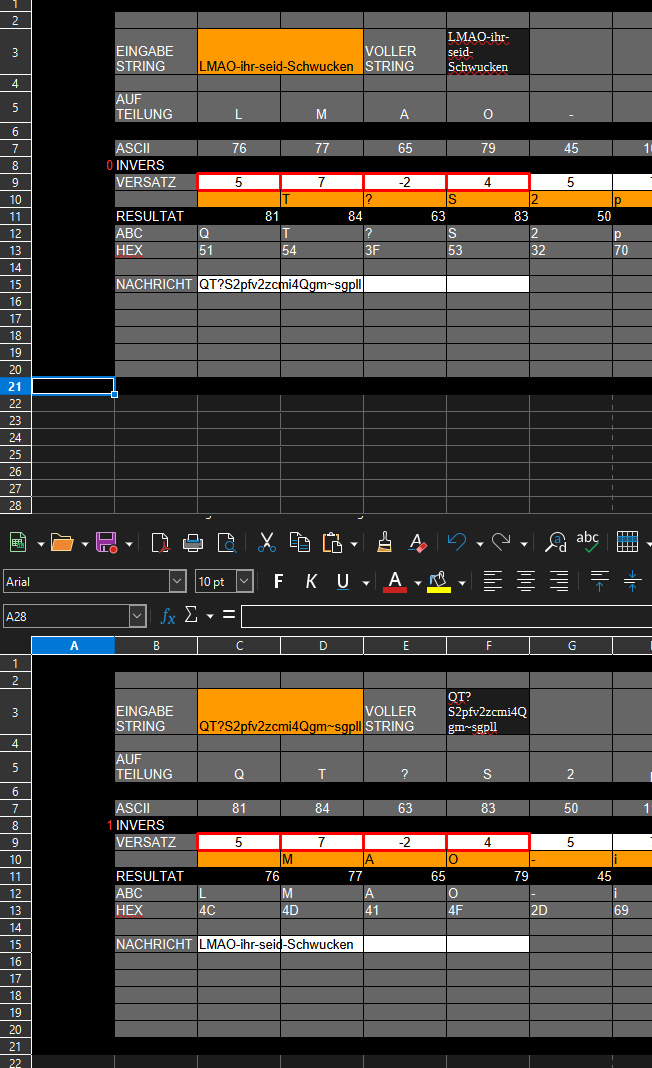Click the Arial font name field
This screenshot has width=652, height=1068.
[x=87, y=581]
